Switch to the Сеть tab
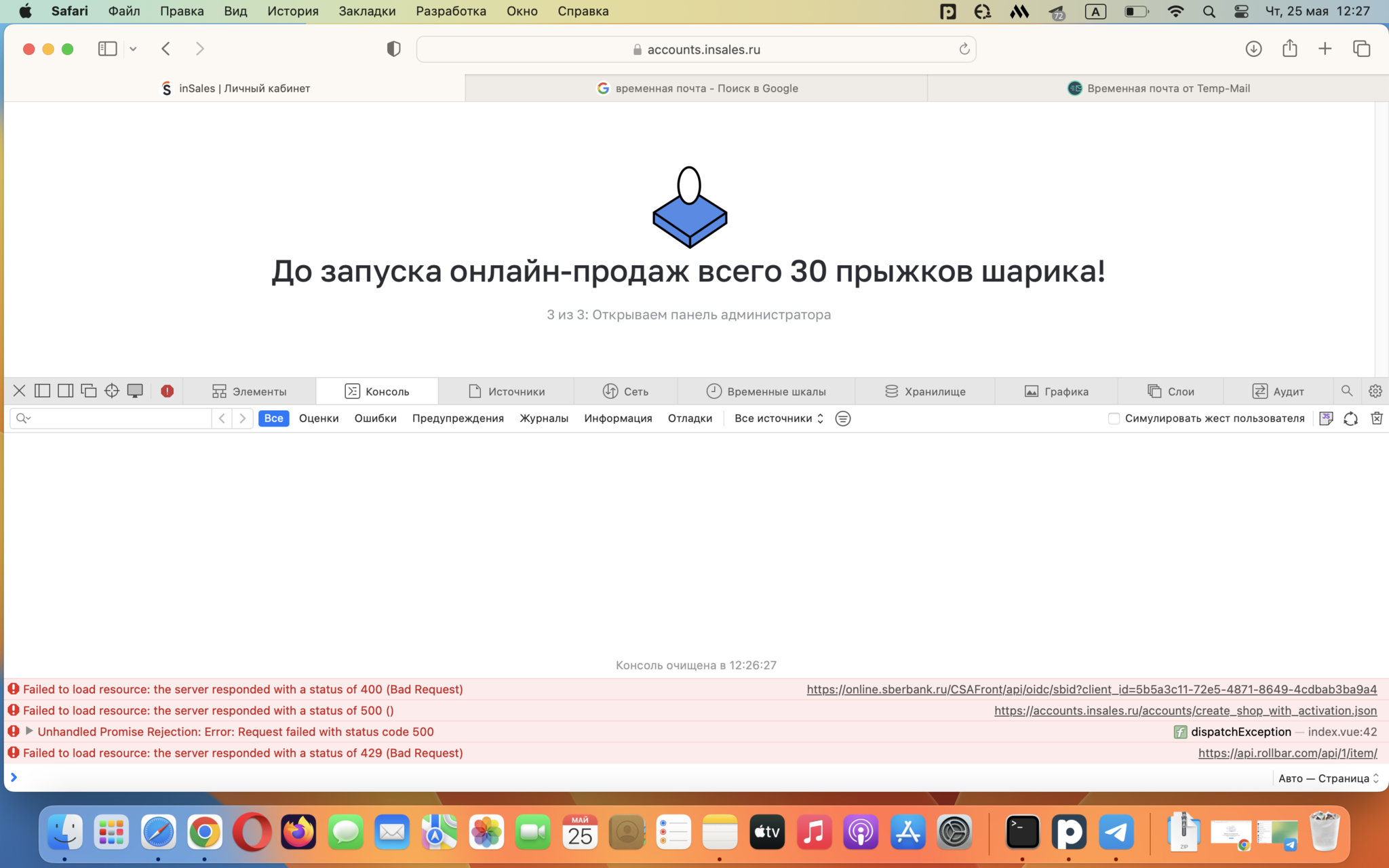1389x868 pixels. pos(625,391)
